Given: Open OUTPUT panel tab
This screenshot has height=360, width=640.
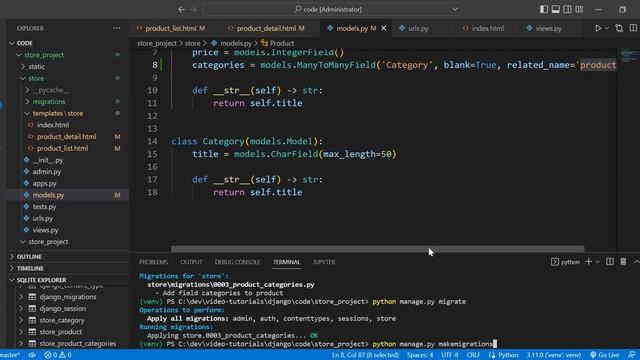Looking at the screenshot, I should click(191, 262).
